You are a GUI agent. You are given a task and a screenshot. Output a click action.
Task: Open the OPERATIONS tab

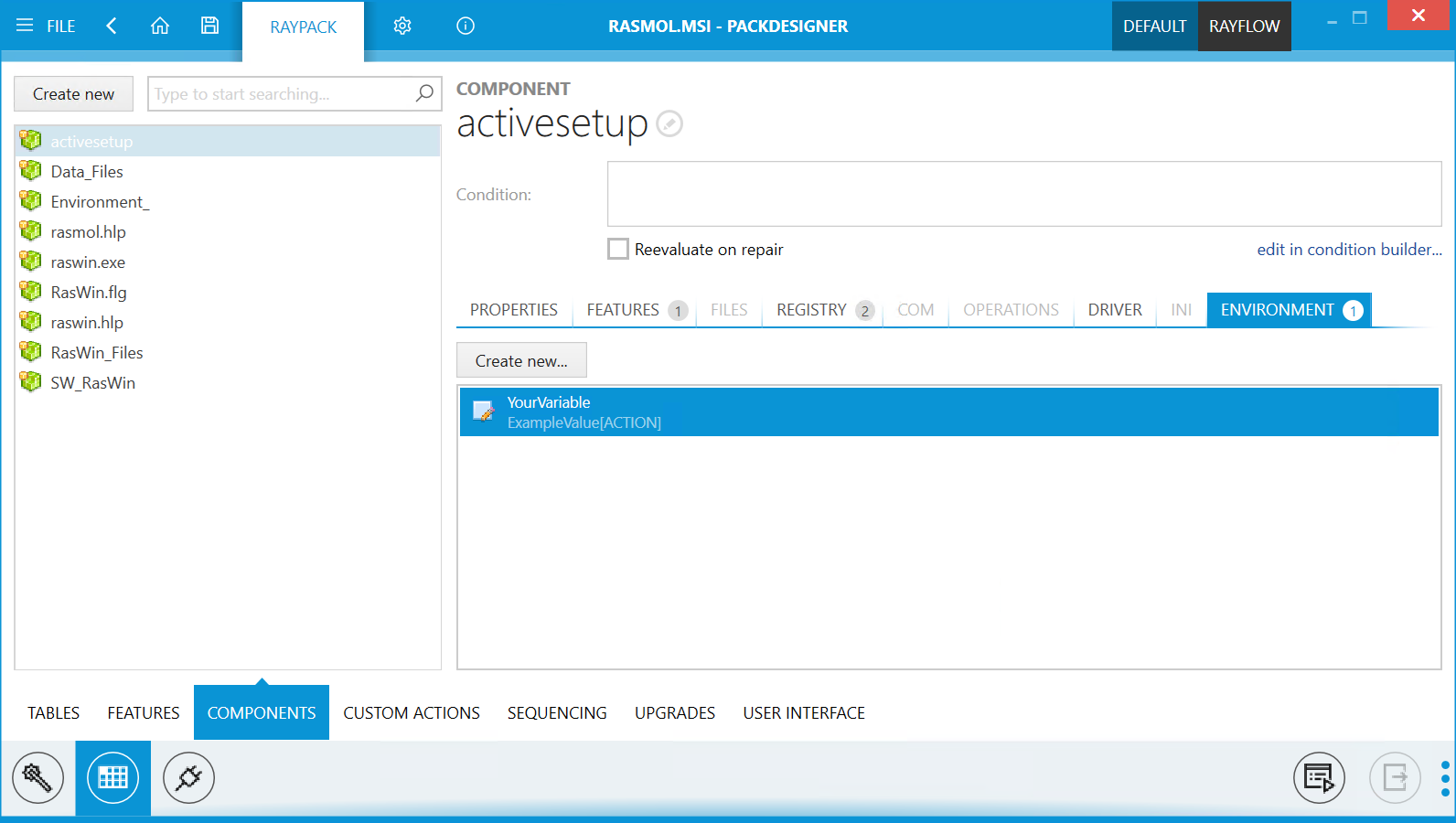[1011, 310]
